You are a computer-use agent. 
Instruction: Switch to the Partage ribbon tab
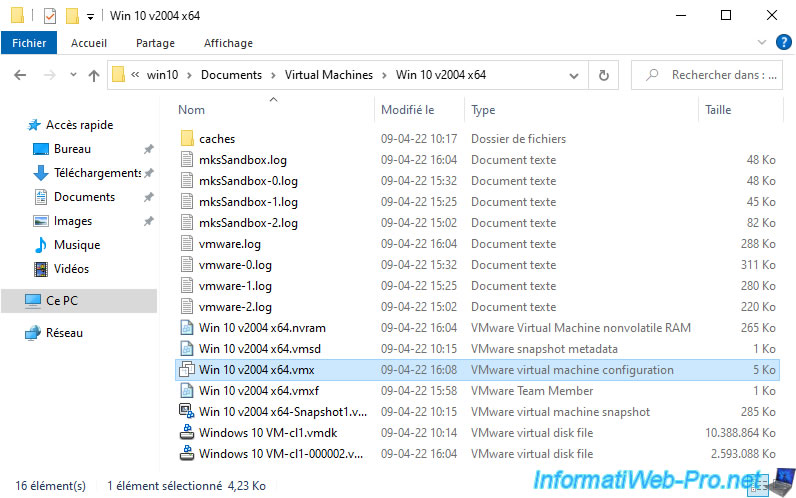click(x=155, y=43)
